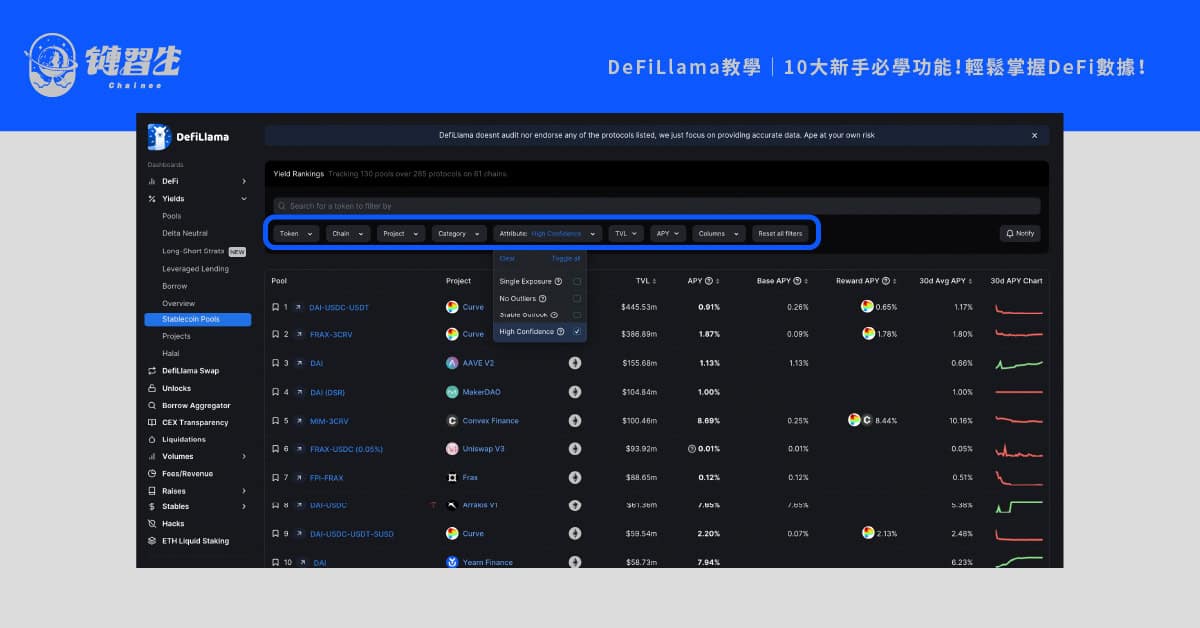Sort by the TVL column header

[646, 281]
